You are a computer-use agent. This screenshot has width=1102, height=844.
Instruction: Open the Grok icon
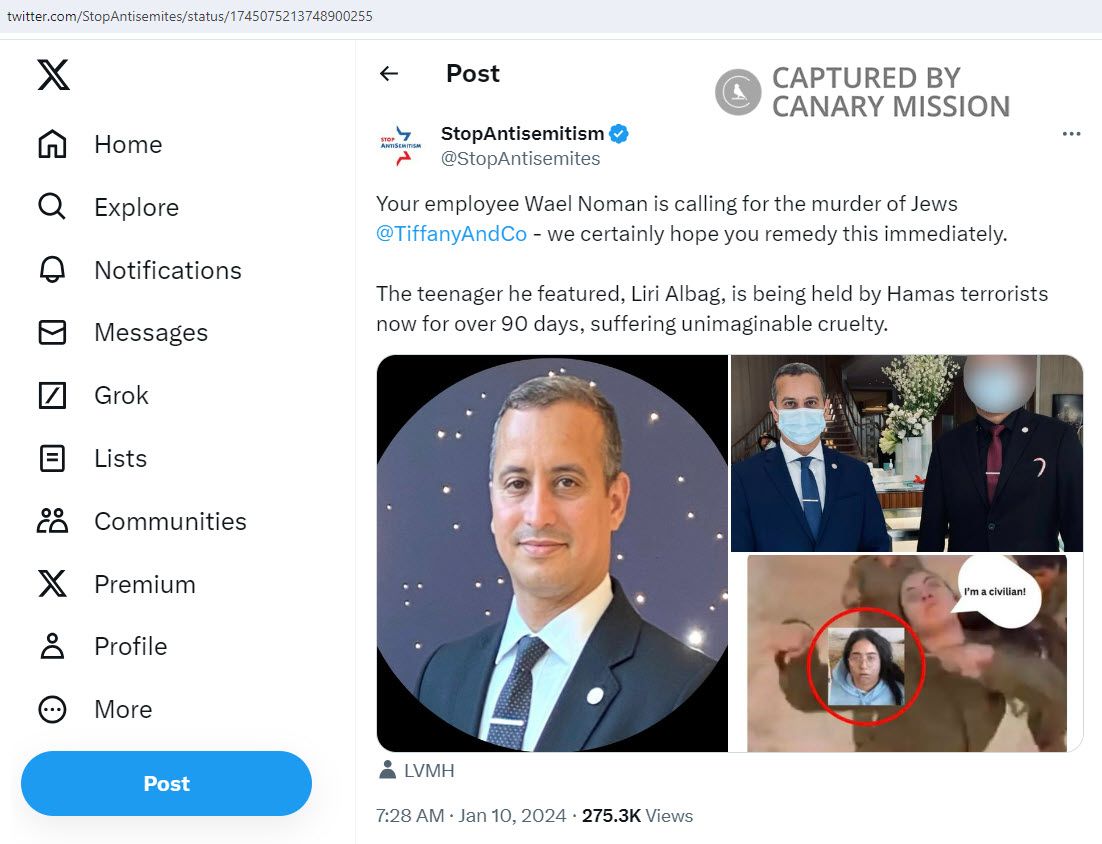52,396
